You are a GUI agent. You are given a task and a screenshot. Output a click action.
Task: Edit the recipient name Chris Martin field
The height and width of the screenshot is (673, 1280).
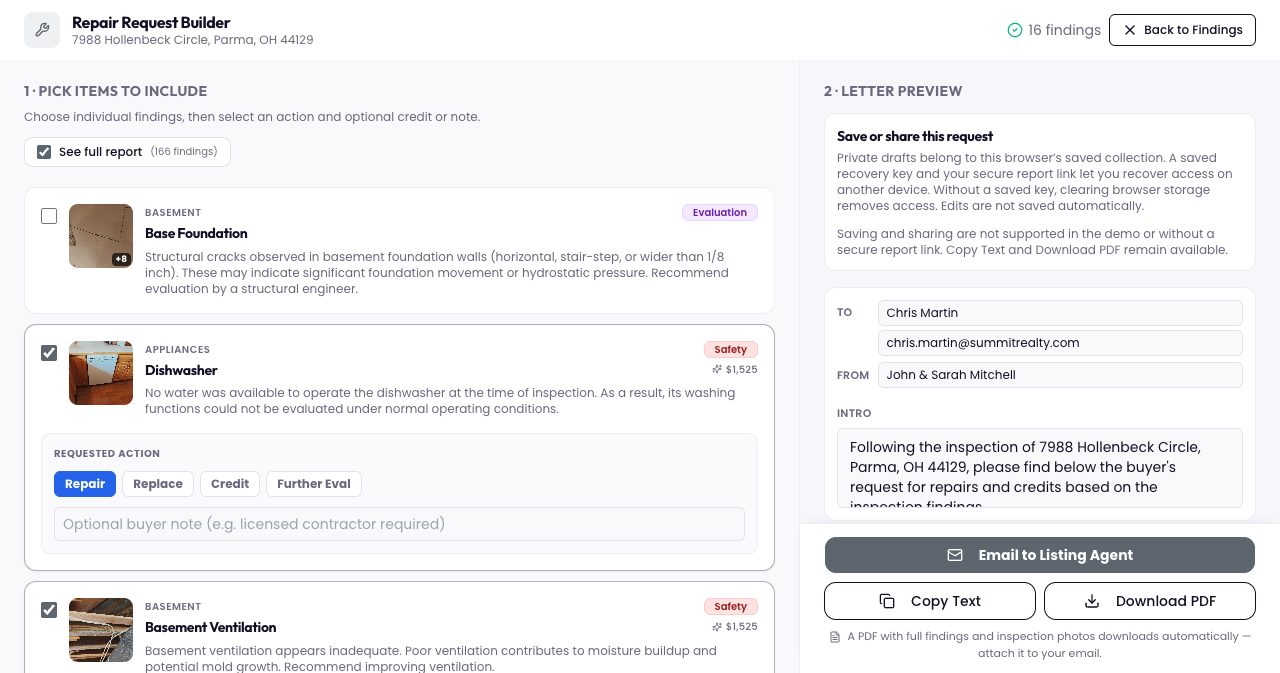click(1060, 313)
